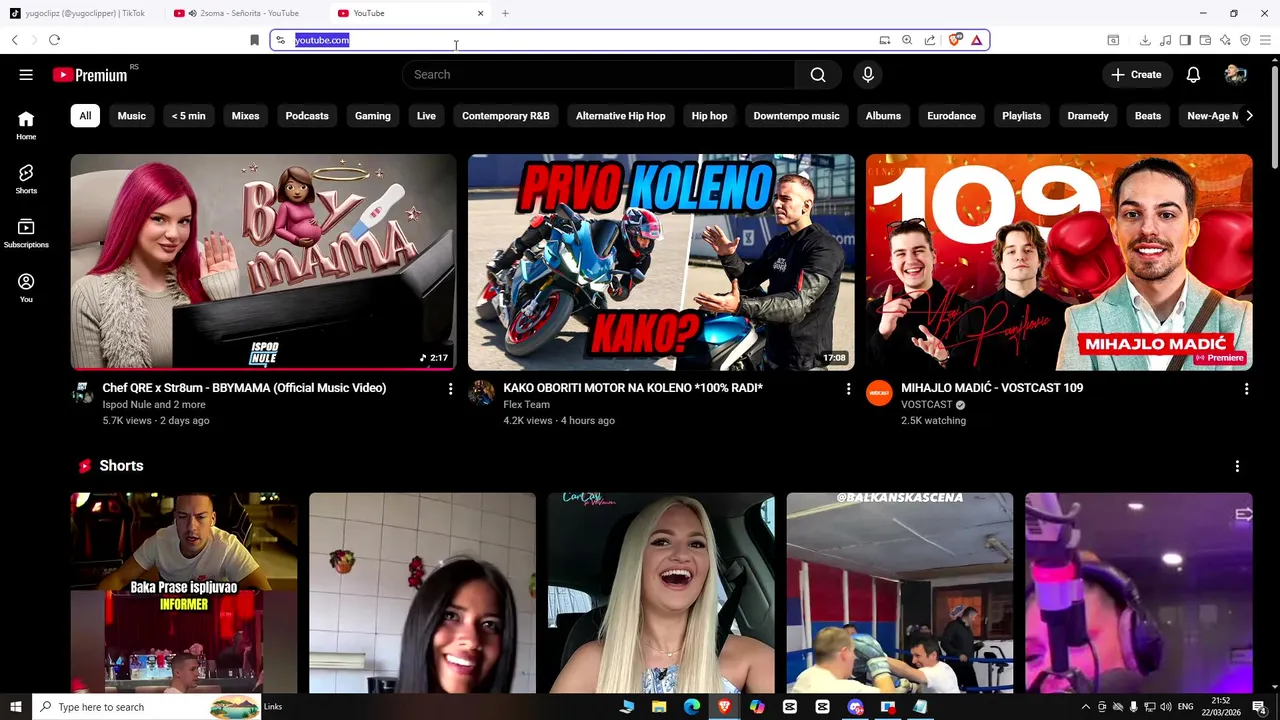The image size is (1280, 720).
Task: Select the Contemporary R&B chip
Action: pos(506,116)
